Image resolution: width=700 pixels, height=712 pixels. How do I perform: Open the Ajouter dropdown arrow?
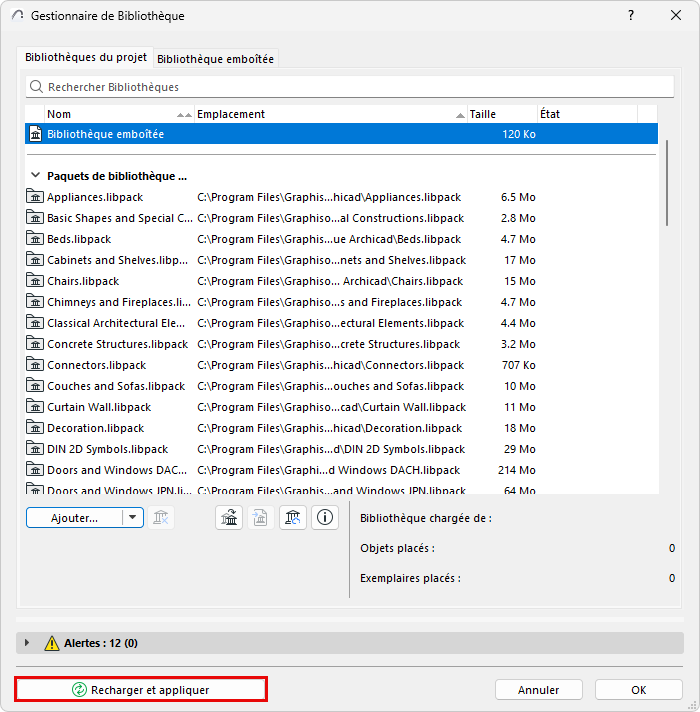133,517
